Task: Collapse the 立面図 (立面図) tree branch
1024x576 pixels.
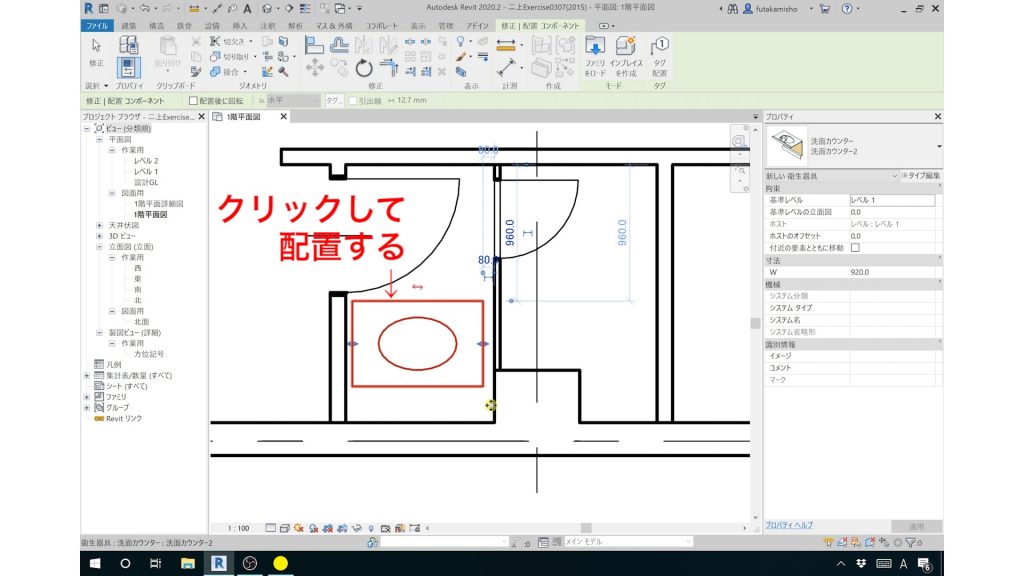Action: pos(99,246)
